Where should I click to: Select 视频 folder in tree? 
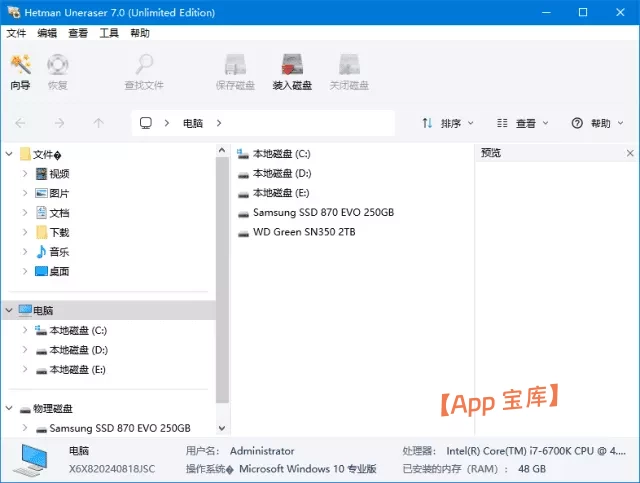tap(52, 174)
